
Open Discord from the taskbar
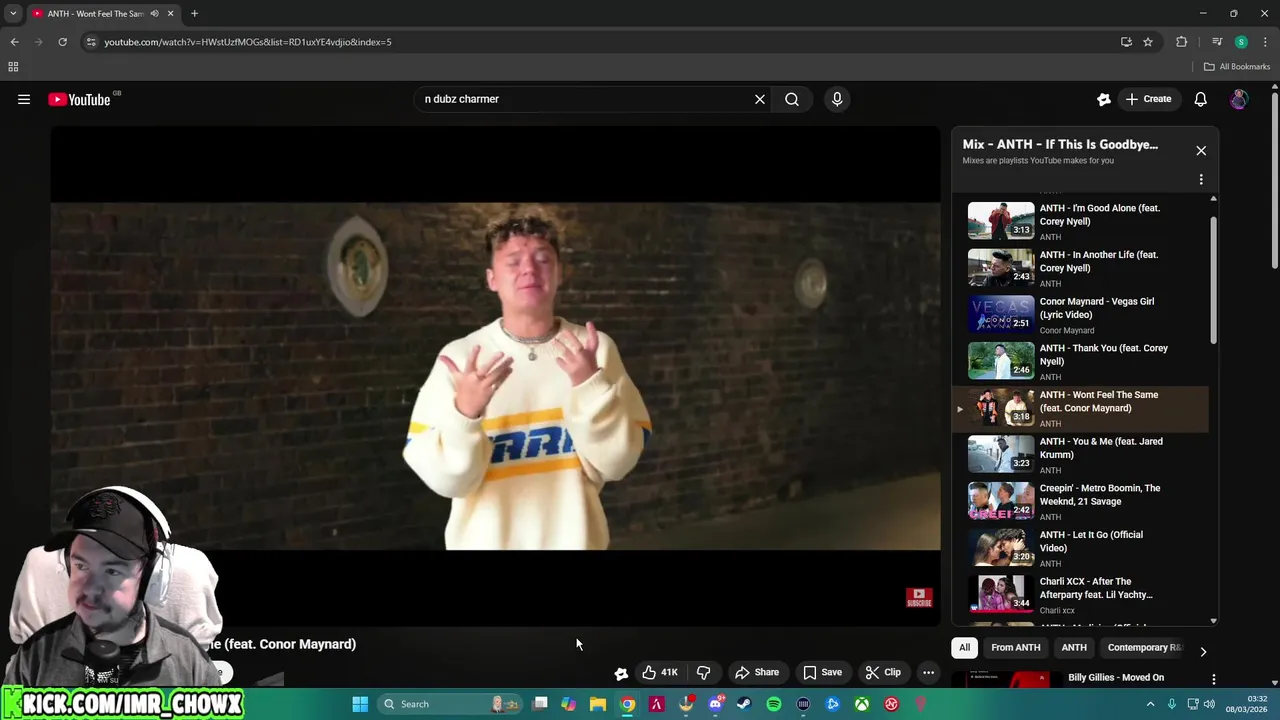click(x=715, y=704)
